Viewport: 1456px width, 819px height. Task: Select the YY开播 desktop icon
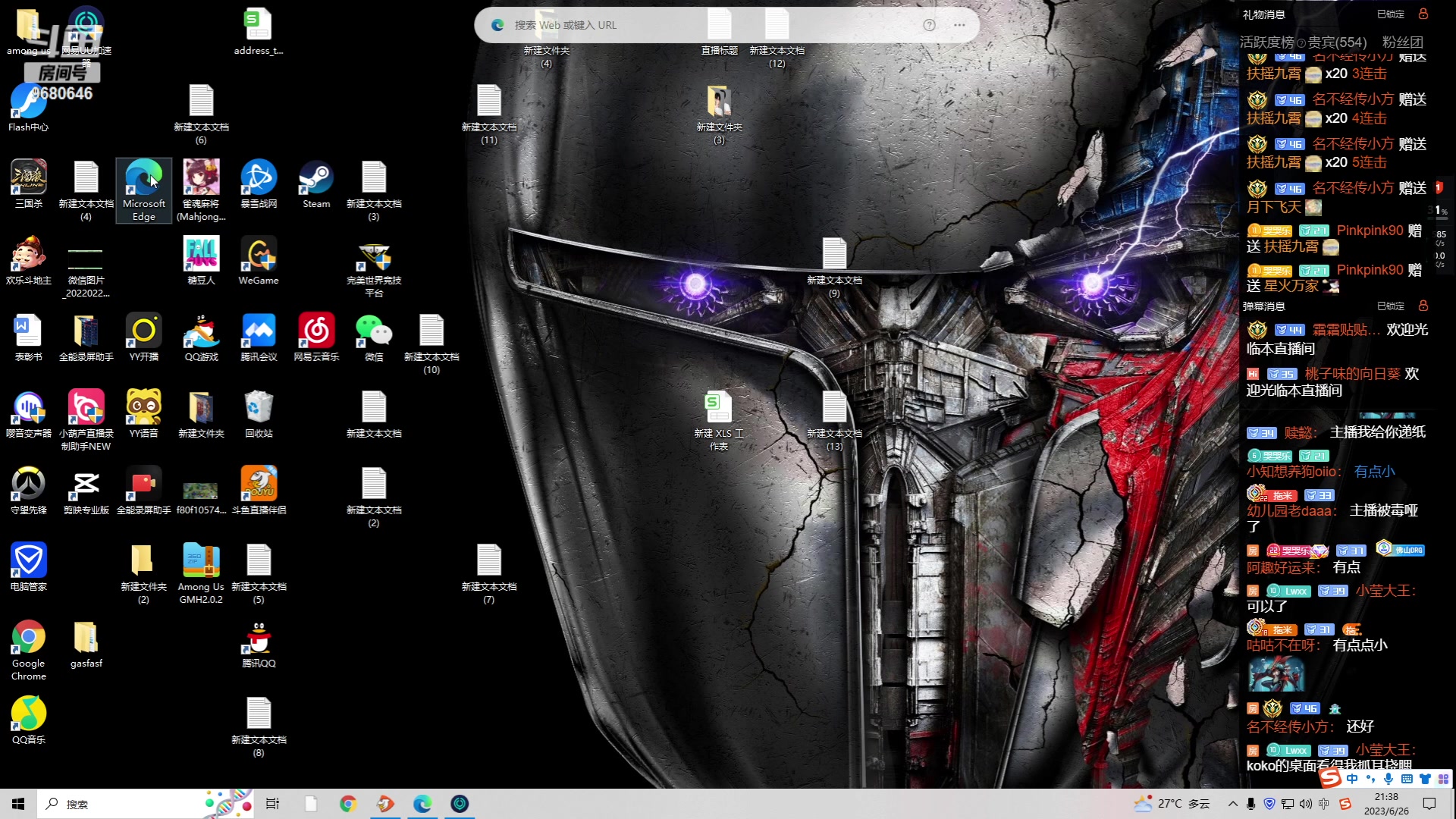coord(144,337)
